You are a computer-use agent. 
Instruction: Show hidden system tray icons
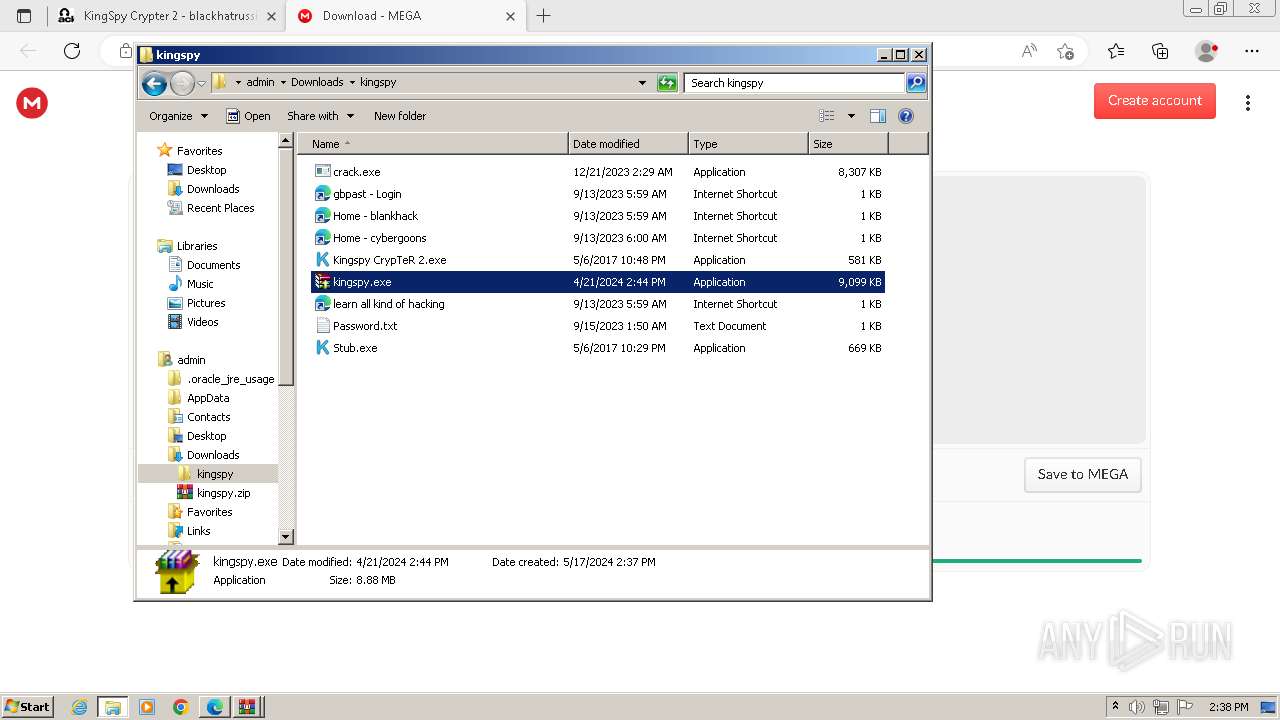[1115, 706]
